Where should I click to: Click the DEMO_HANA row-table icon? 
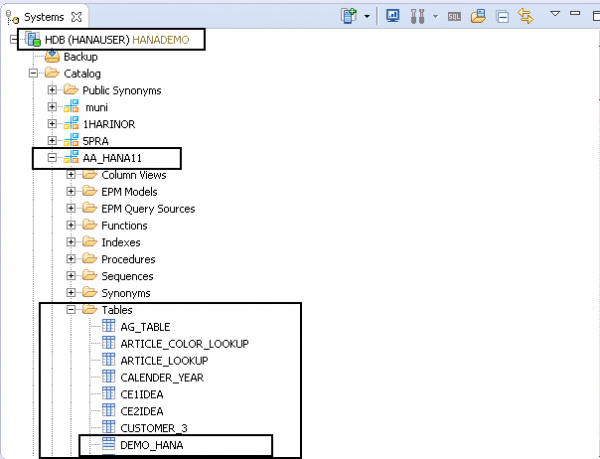(x=108, y=444)
